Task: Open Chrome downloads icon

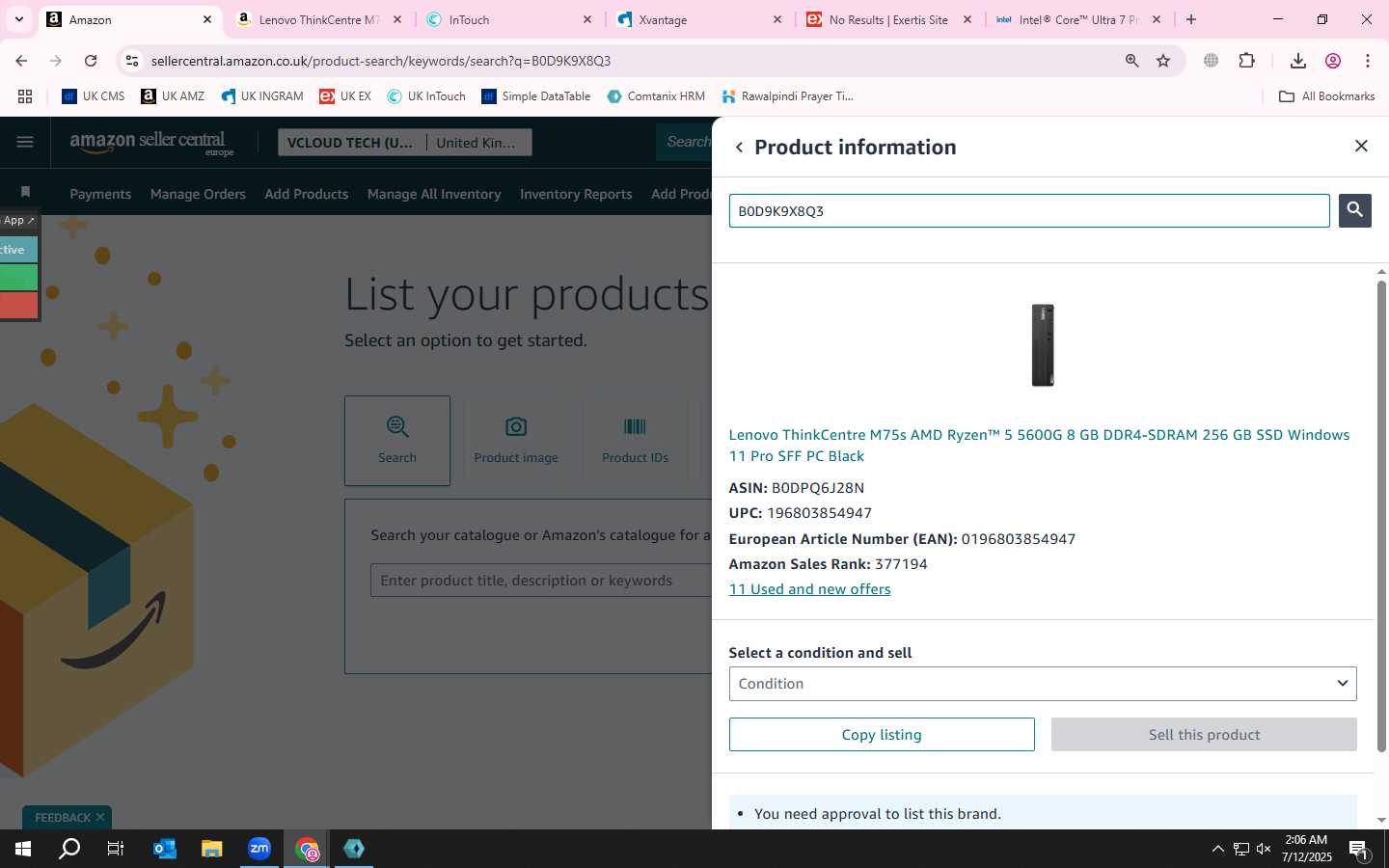Action: (1297, 61)
